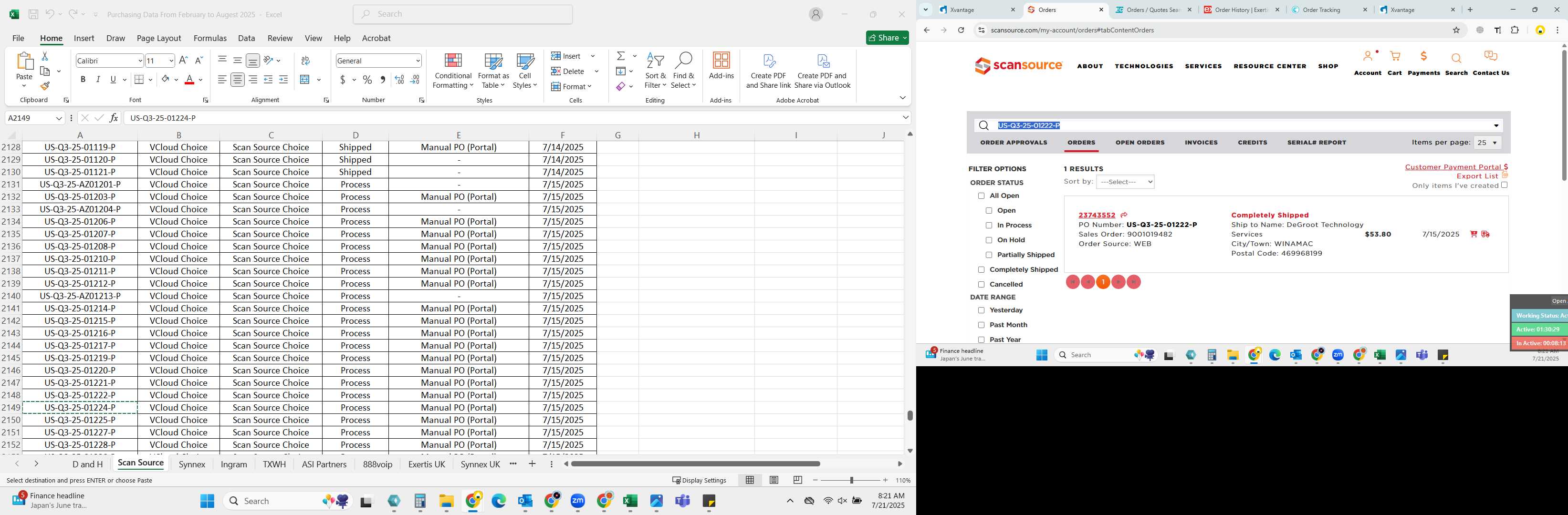Screen dimensions: 1568x515
Task: Open the Cell Styles dropdown
Action: tap(525, 71)
